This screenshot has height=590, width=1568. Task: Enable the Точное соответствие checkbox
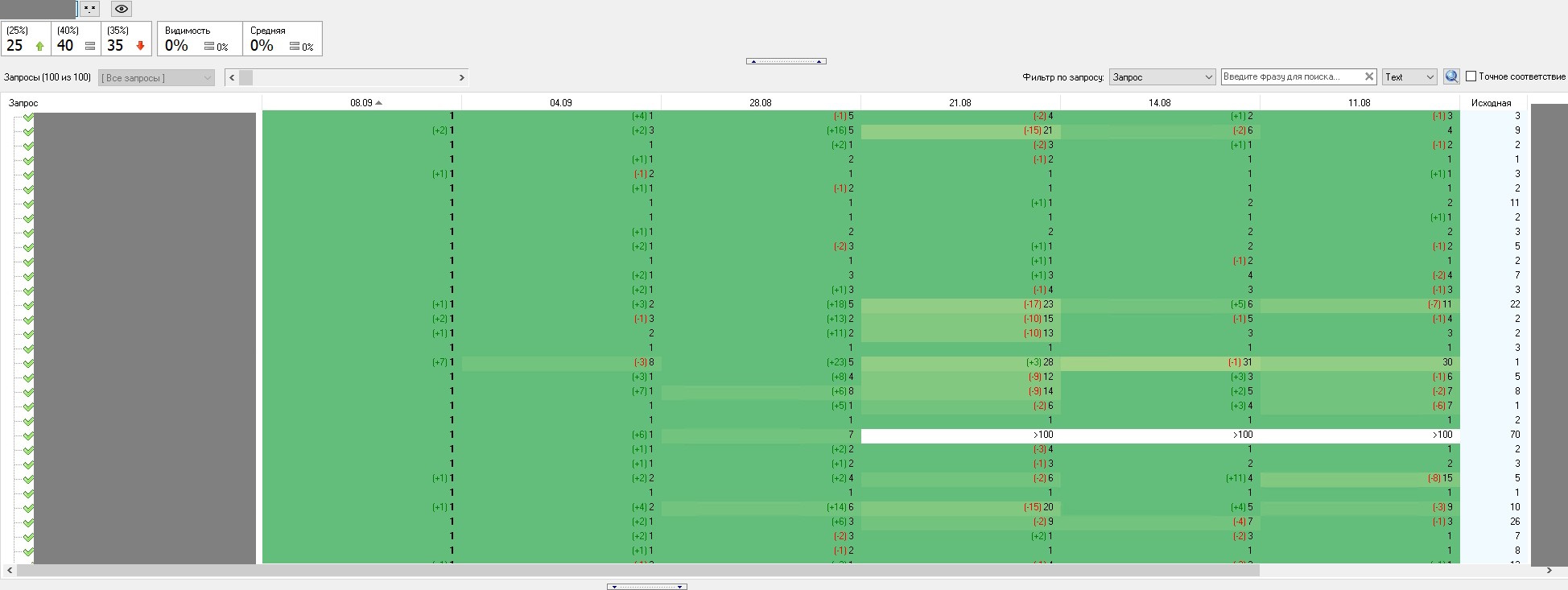tap(1471, 76)
